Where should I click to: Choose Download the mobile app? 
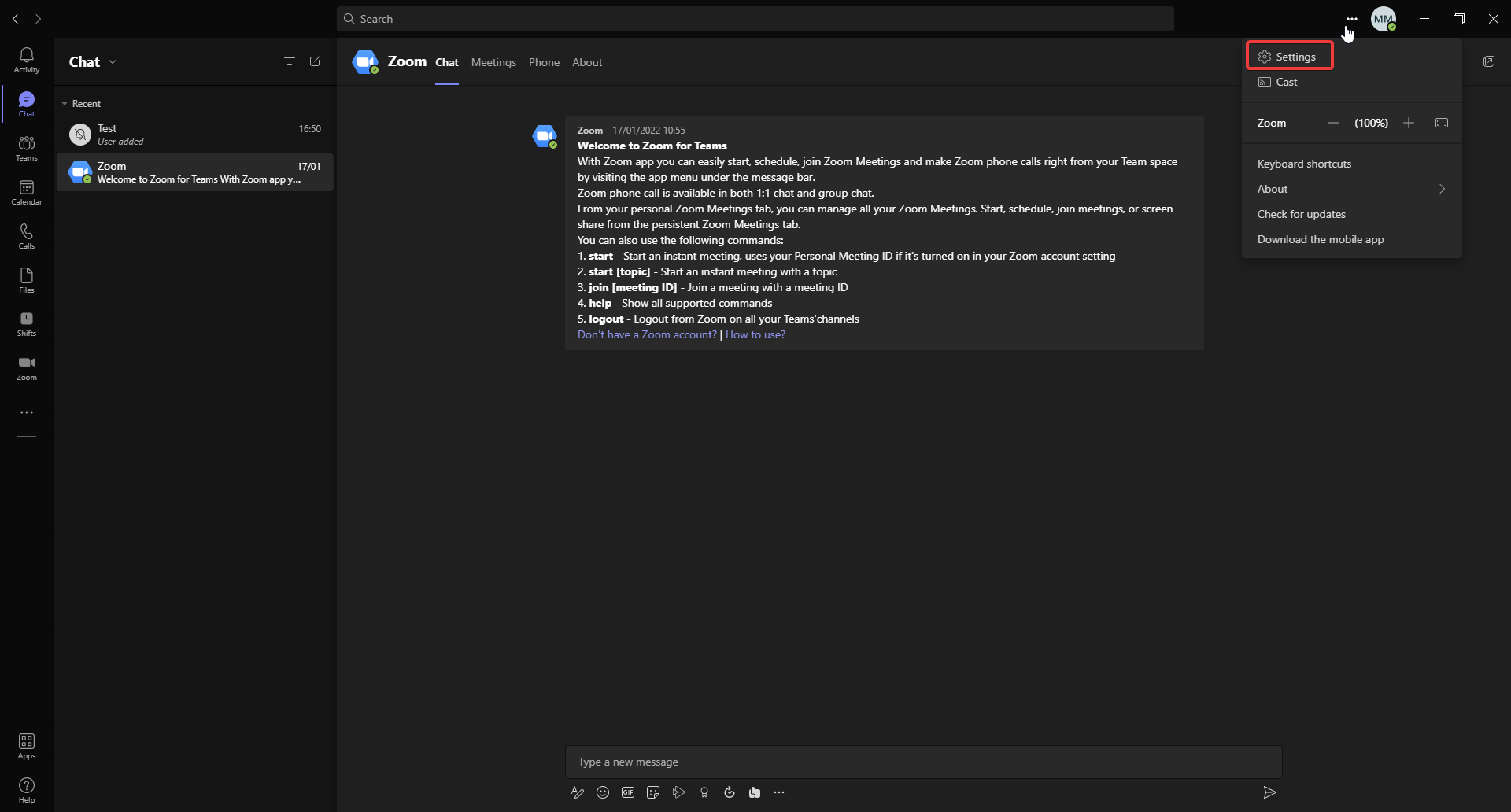(x=1352, y=239)
